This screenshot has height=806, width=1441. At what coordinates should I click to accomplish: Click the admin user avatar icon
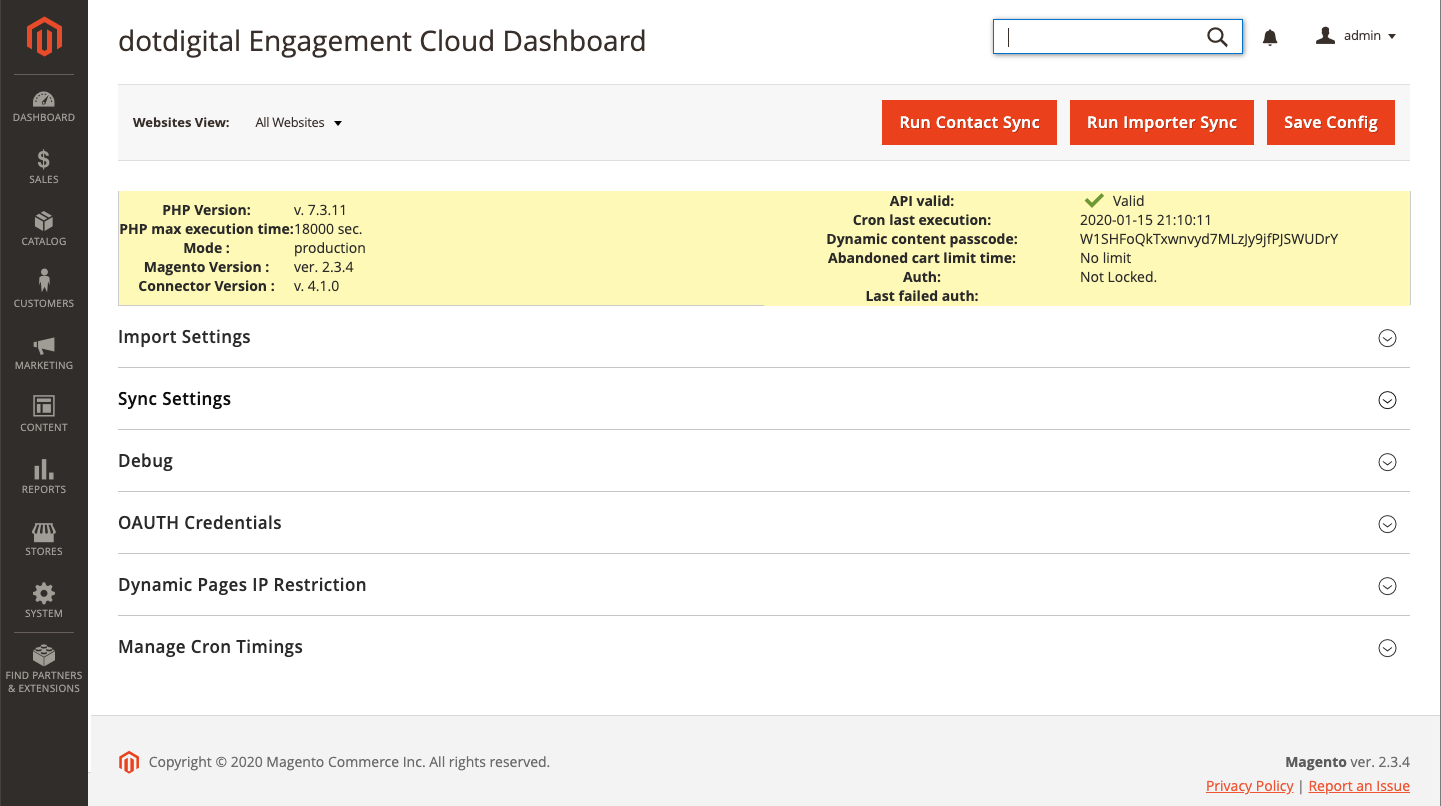(x=1326, y=36)
